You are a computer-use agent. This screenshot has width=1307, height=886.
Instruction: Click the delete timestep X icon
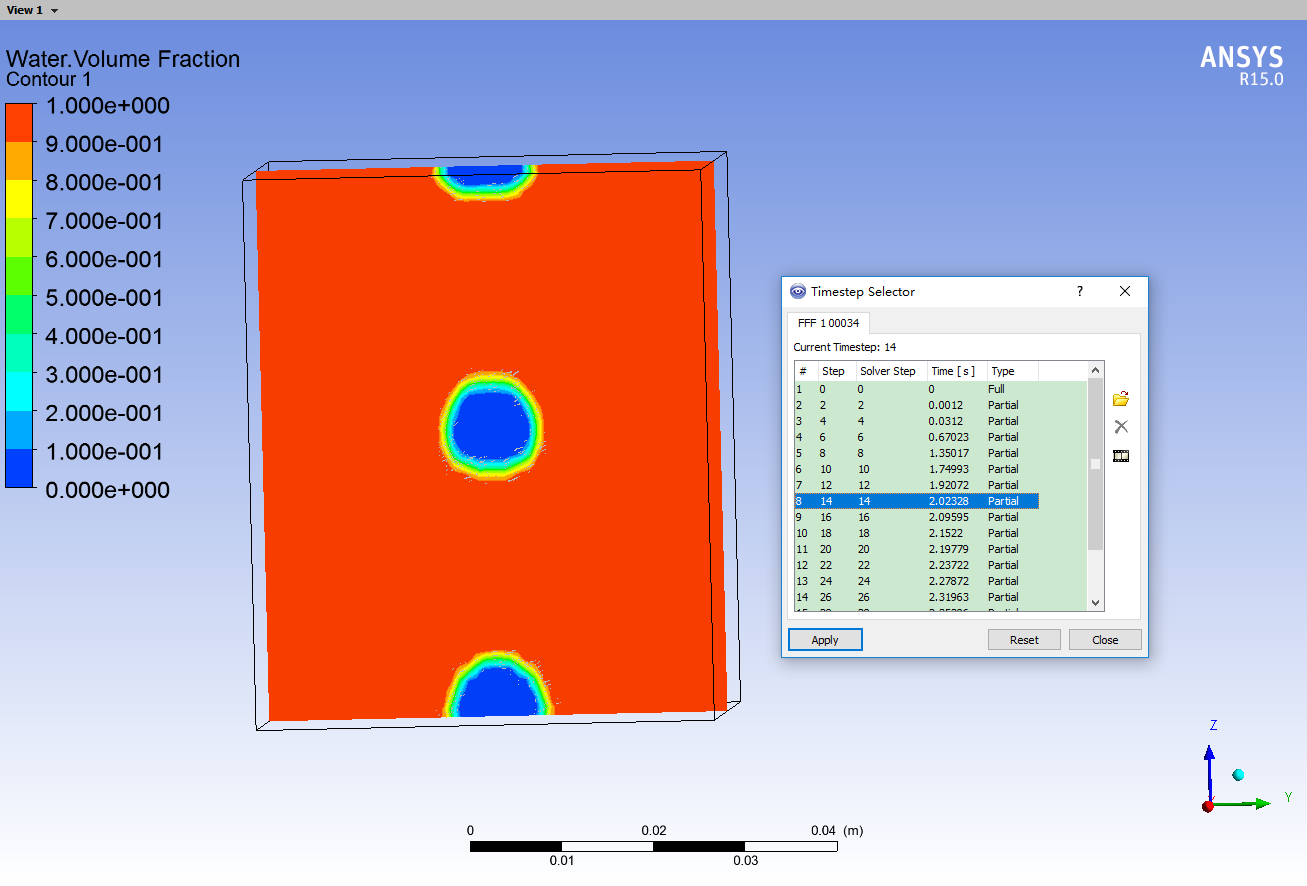coord(1121,427)
